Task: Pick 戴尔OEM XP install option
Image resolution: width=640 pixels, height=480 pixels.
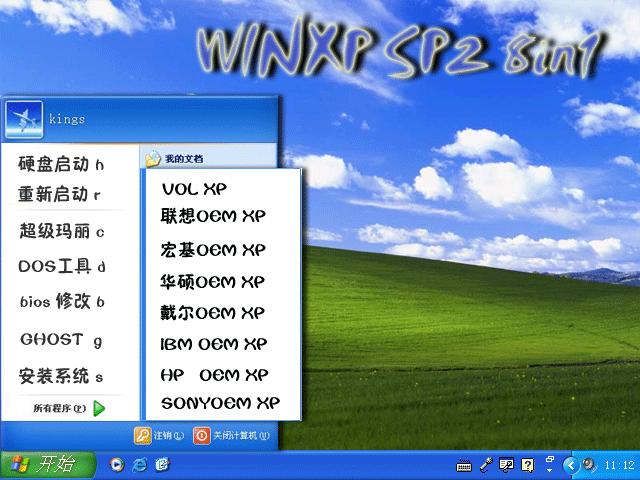Action: [x=212, y=313]
